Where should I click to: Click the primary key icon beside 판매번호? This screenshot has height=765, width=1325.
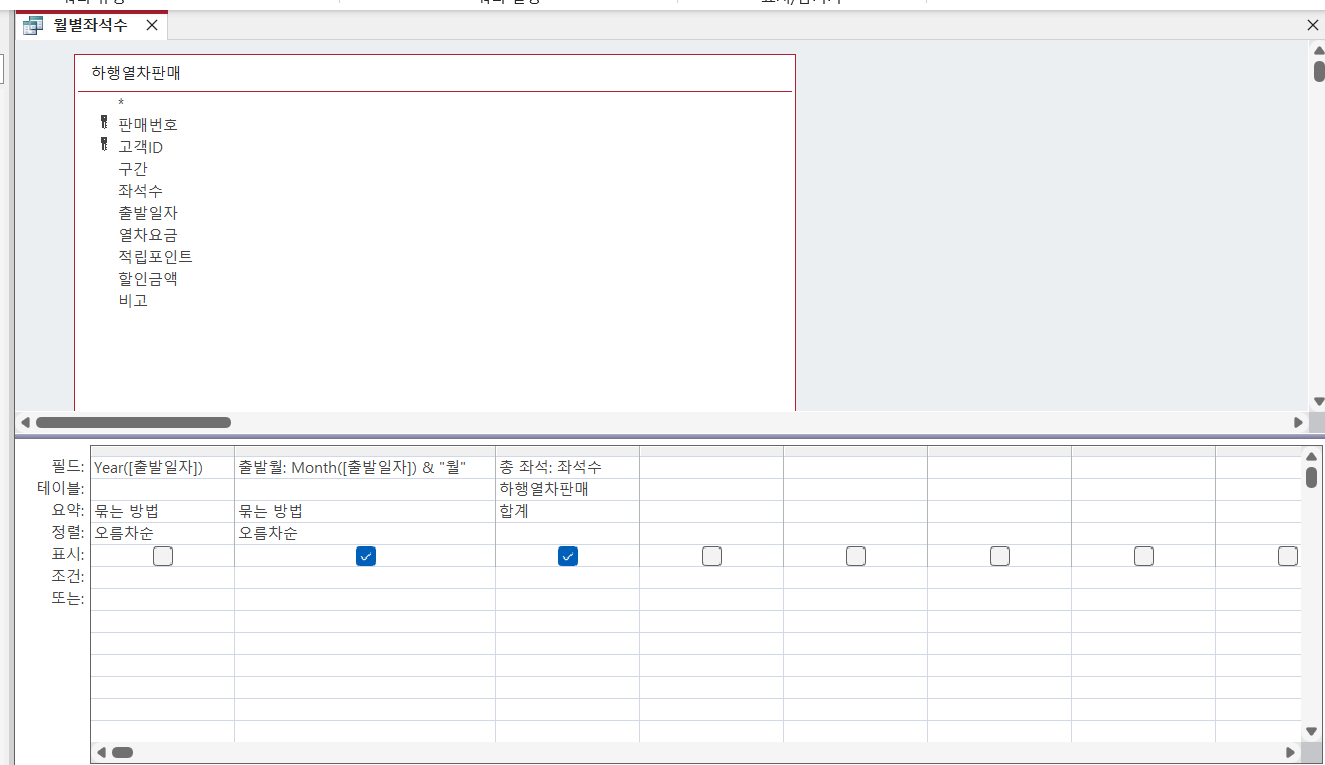103,124
